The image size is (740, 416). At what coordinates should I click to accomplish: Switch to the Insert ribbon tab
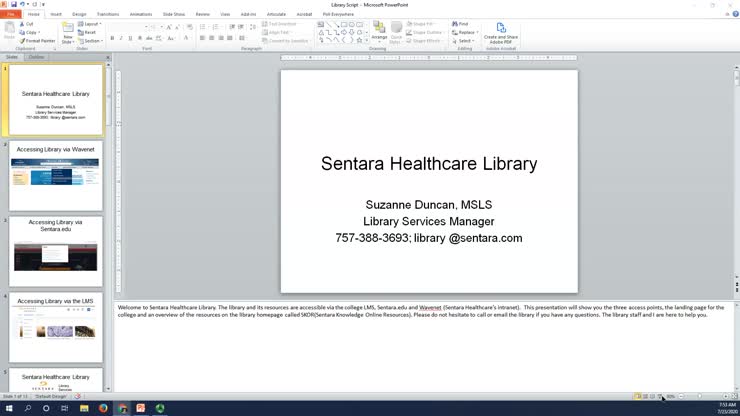56,14
